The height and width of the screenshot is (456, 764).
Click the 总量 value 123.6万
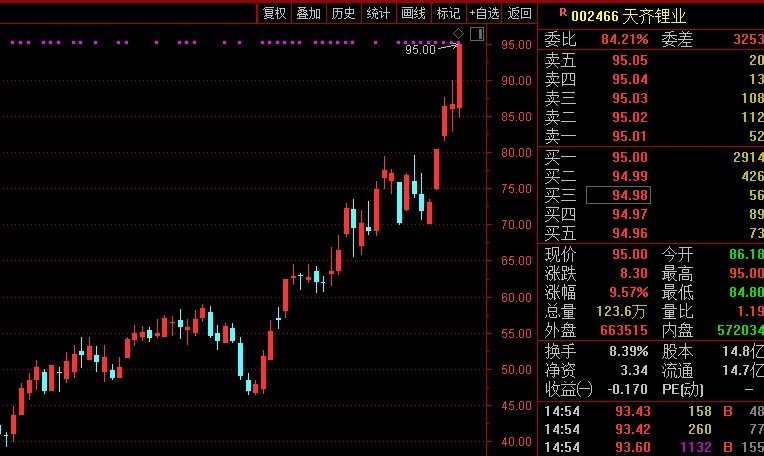coord(621,311)
